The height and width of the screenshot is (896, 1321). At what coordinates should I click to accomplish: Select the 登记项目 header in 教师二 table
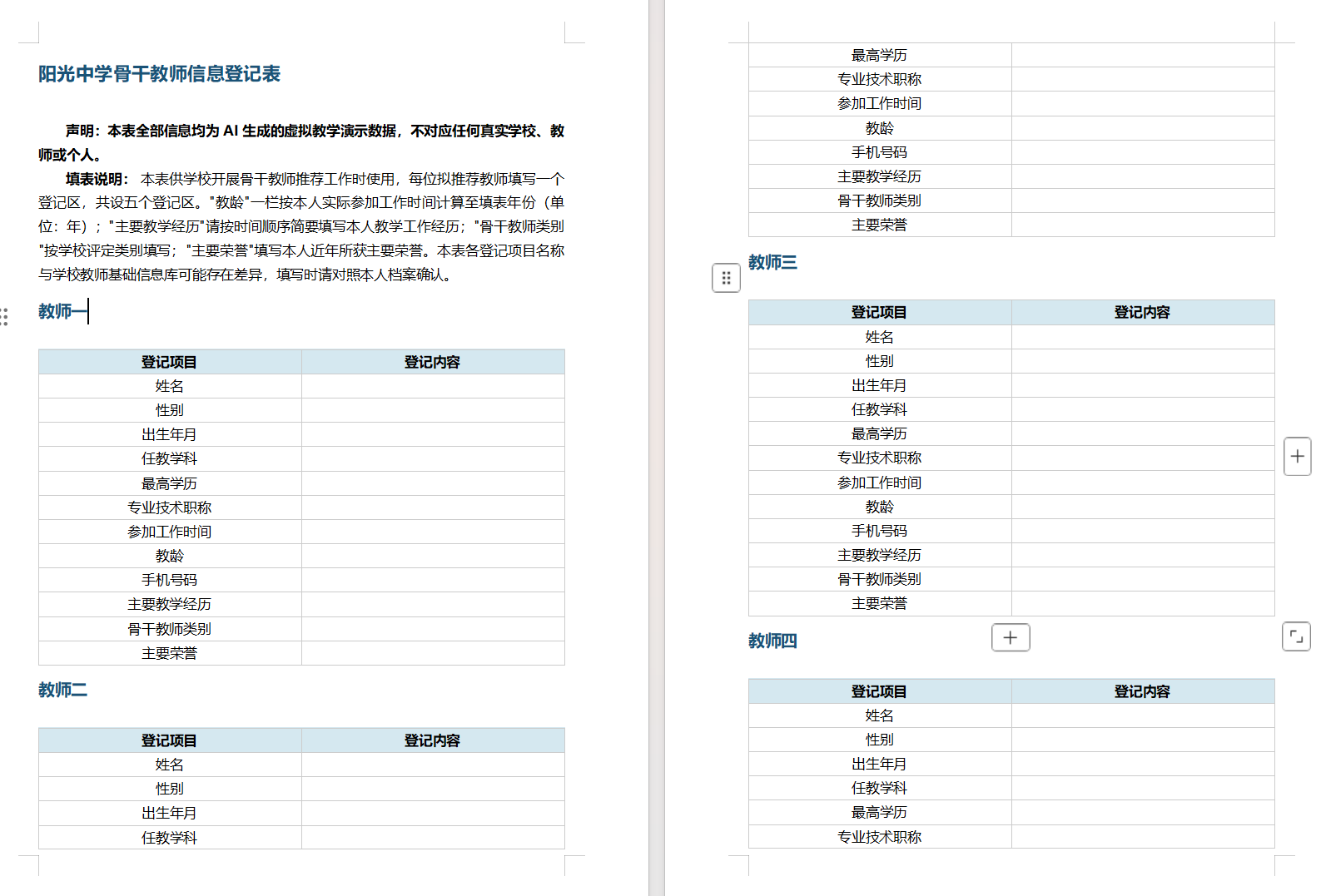point(169,740)
